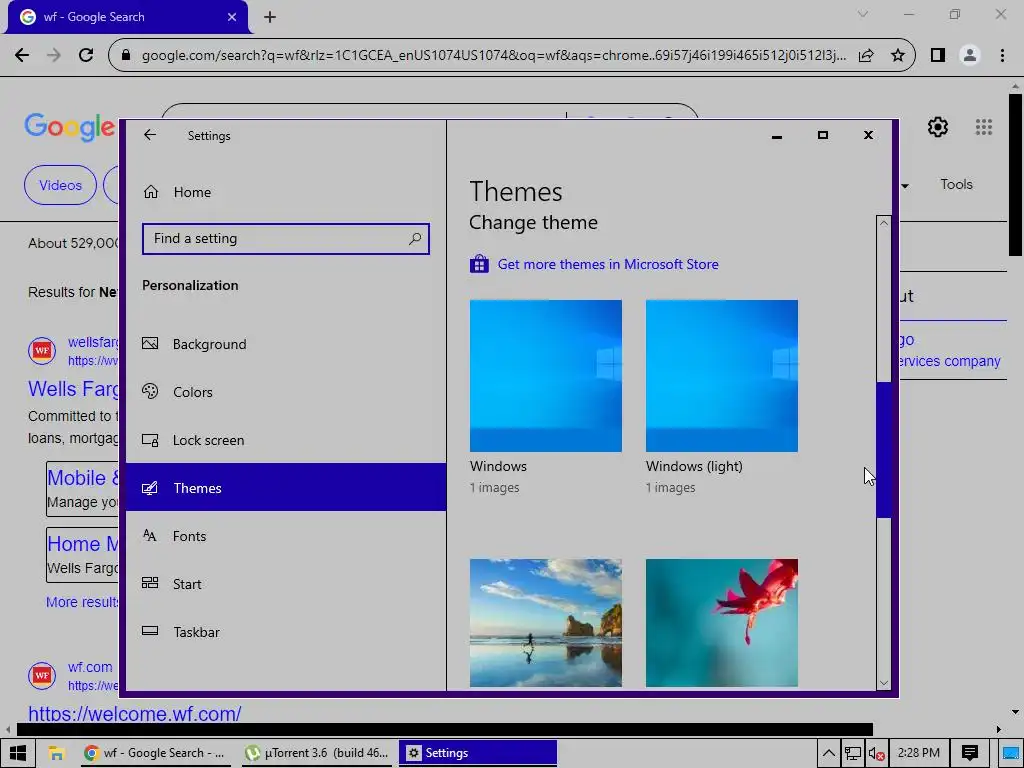Close the wf - Google Search tab

(232, 17)
